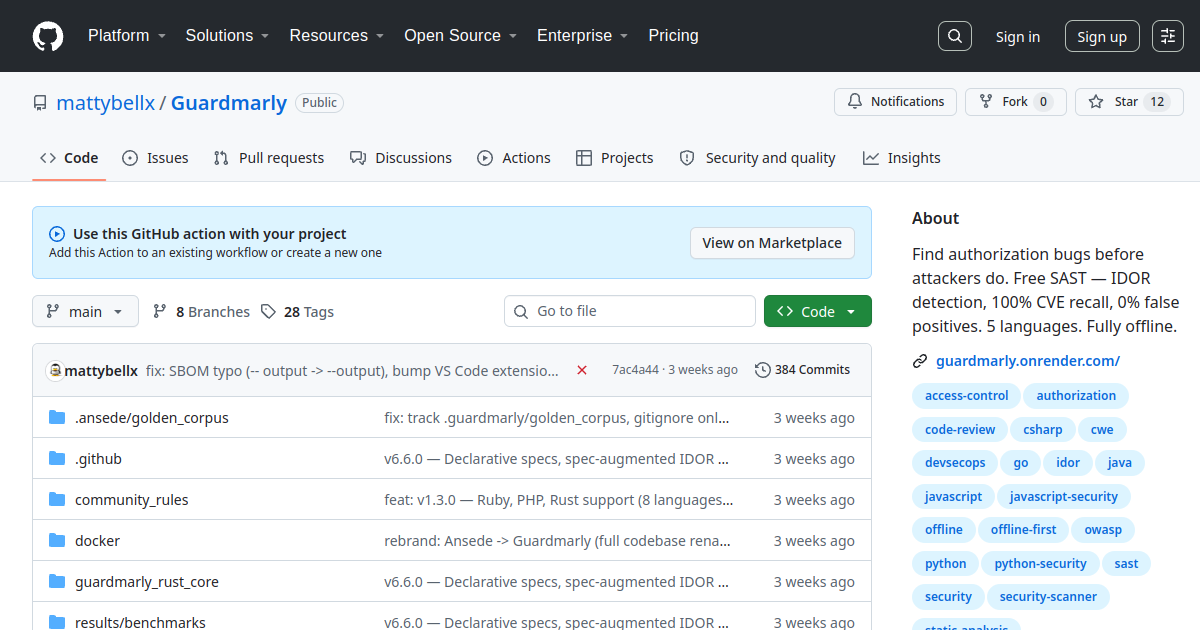Open the community_rules folder

[x=132, y=500]
